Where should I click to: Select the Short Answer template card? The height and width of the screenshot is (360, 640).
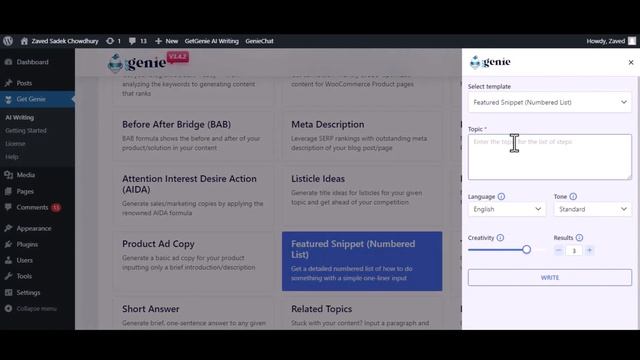click(x=193, y=313)
